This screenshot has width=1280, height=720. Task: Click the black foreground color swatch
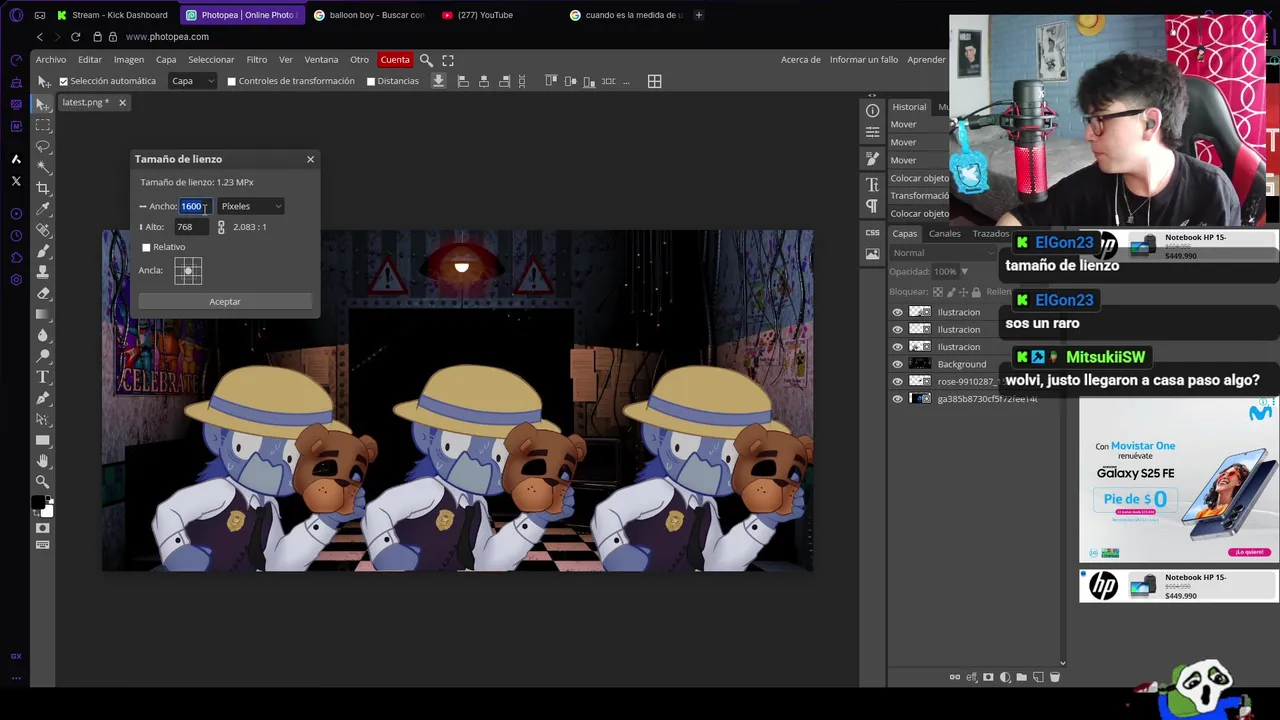38,502
